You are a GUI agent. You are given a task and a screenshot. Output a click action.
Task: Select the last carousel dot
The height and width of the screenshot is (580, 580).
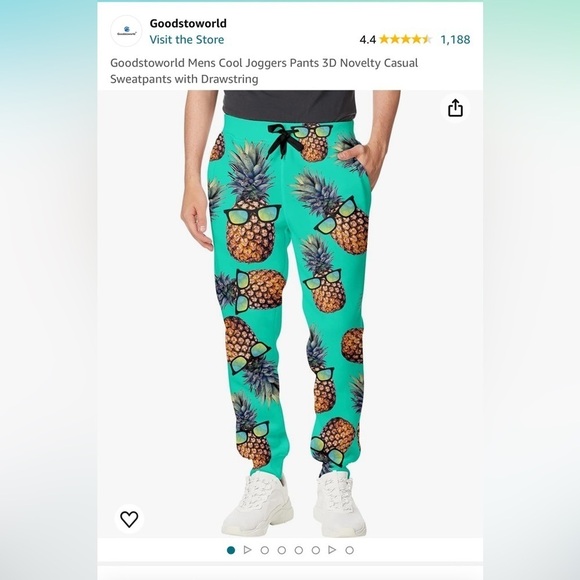(x=349, y=550)
